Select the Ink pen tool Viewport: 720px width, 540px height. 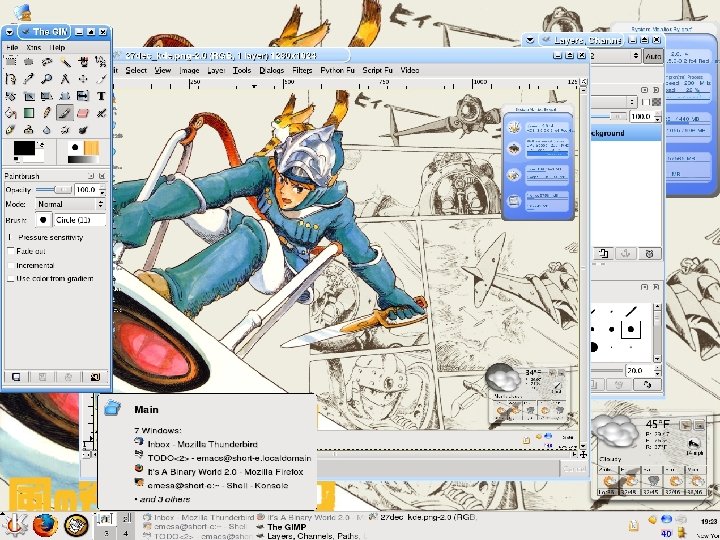11,130
